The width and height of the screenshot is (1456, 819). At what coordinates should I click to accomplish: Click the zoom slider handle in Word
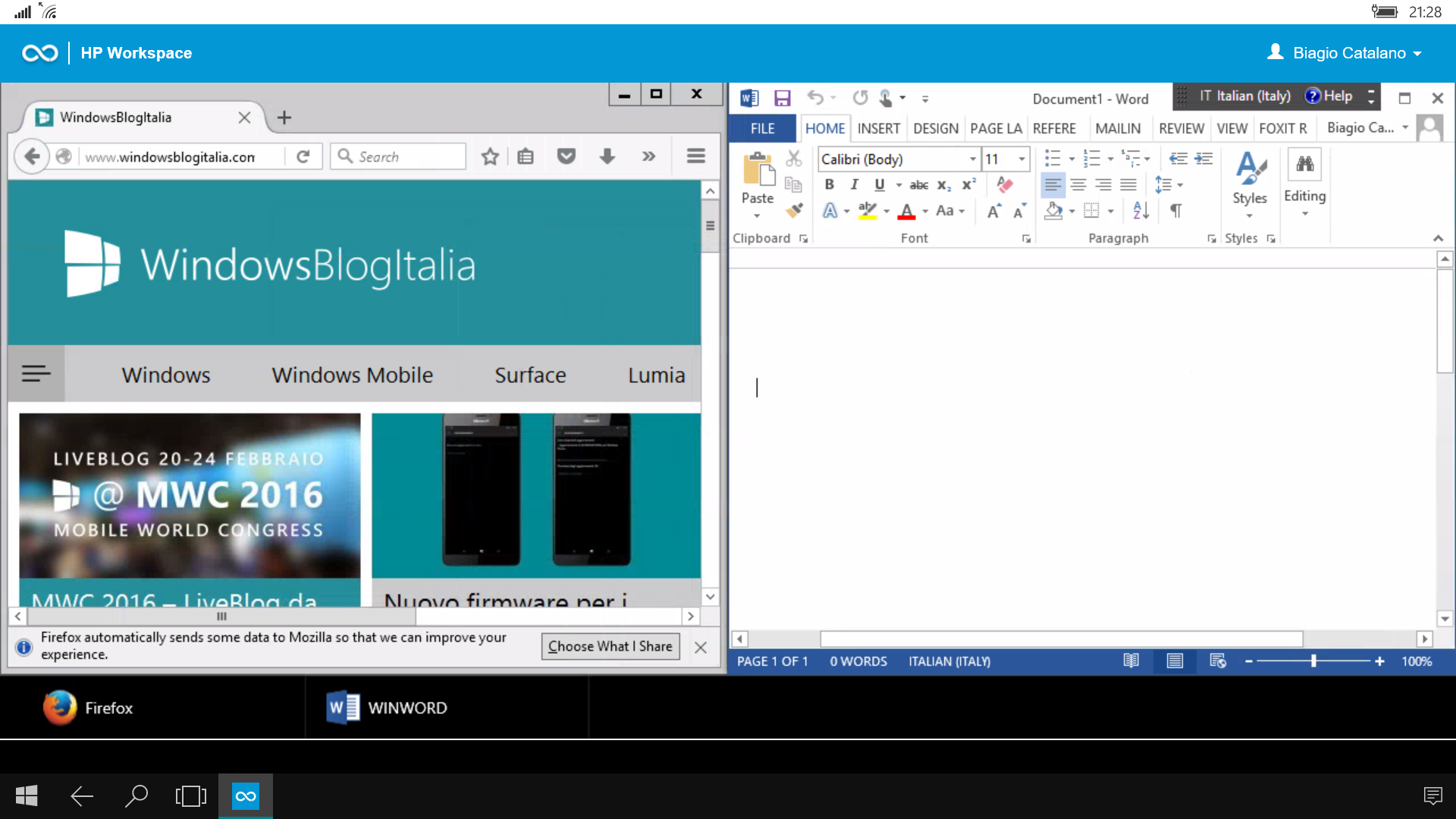pyautogui.click(x=1313, y=661)
